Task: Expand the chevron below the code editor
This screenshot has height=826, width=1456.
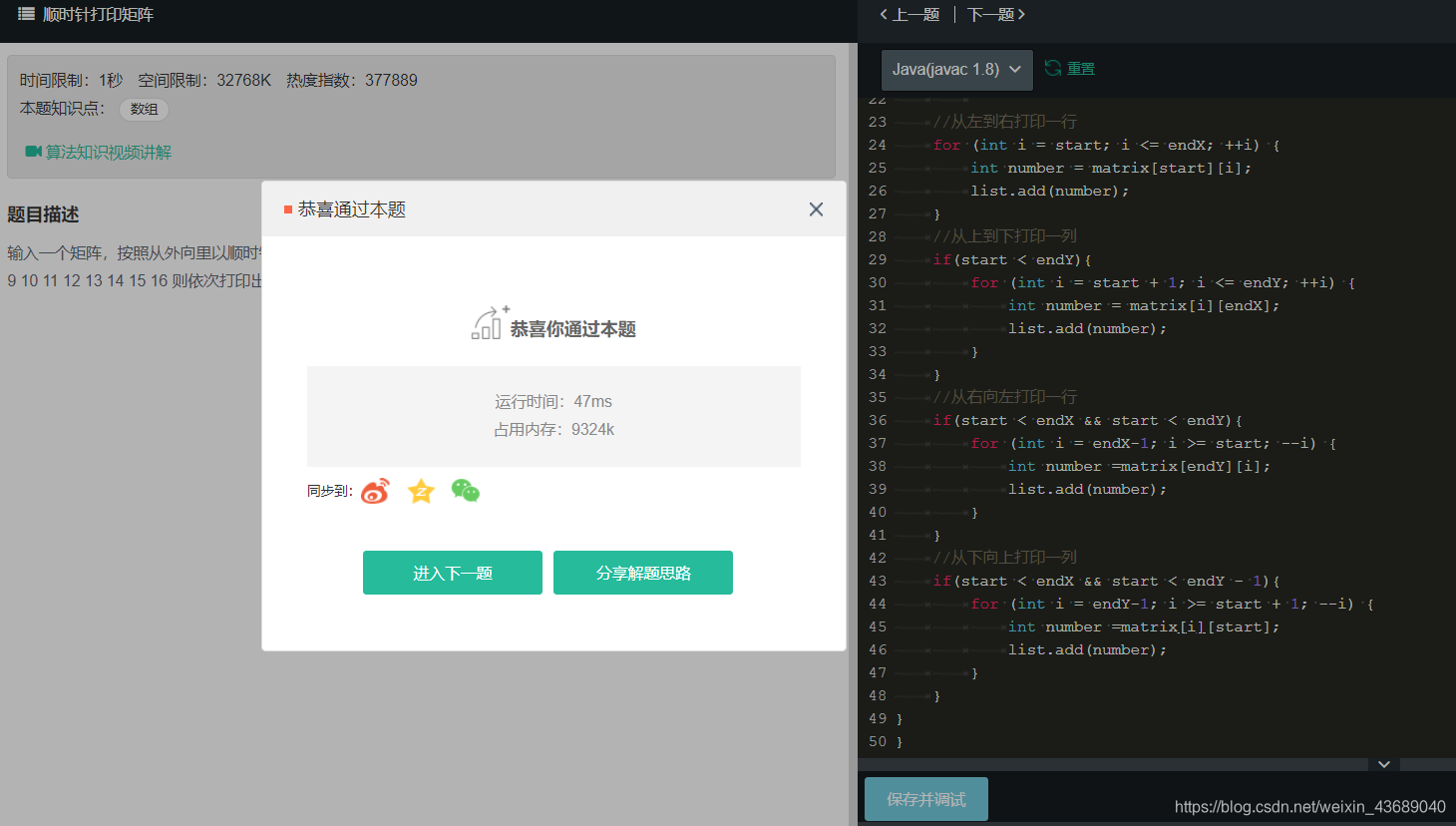Action: click(x=1384, y=764)
